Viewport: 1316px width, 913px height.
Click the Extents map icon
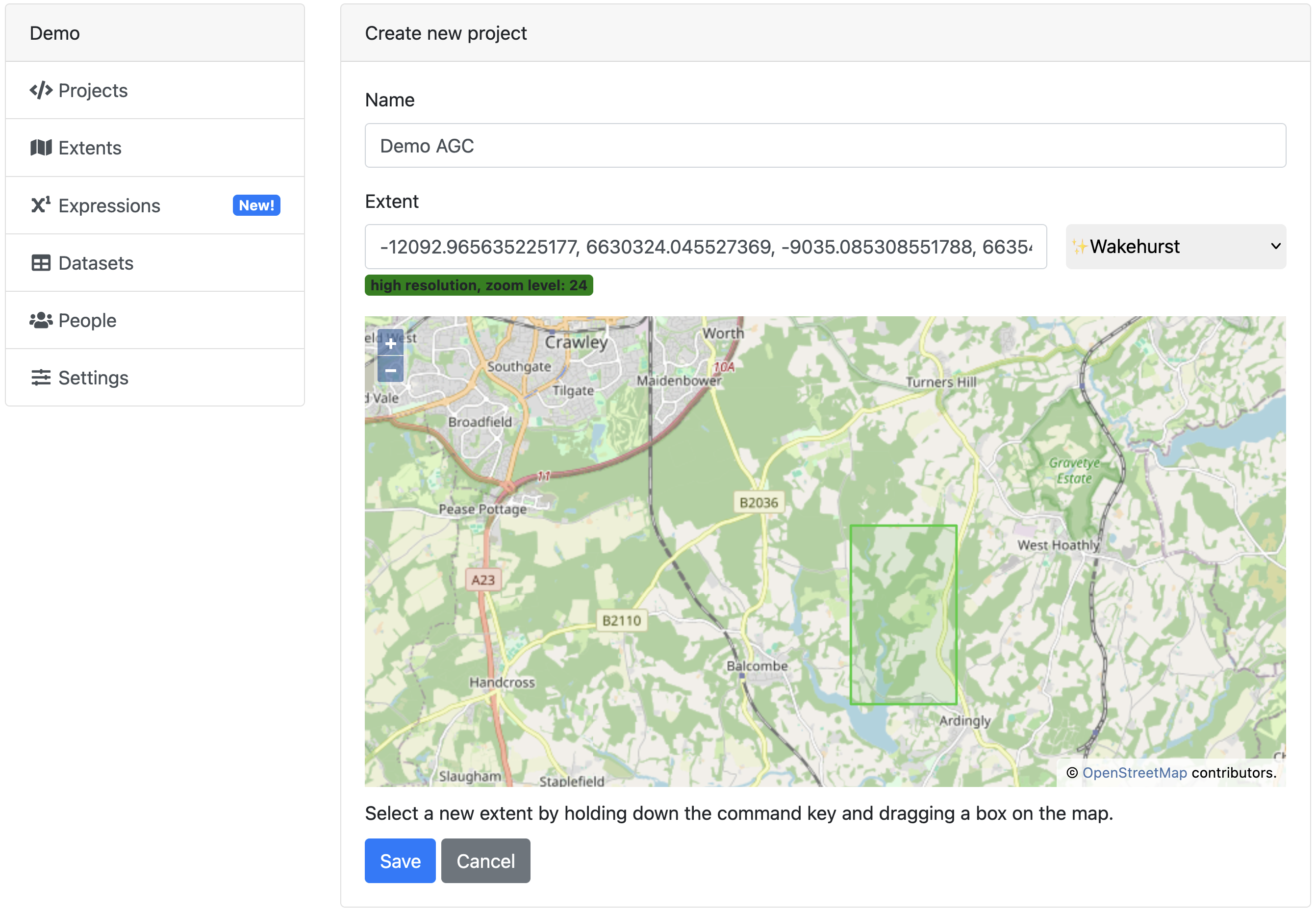[41, 148]
